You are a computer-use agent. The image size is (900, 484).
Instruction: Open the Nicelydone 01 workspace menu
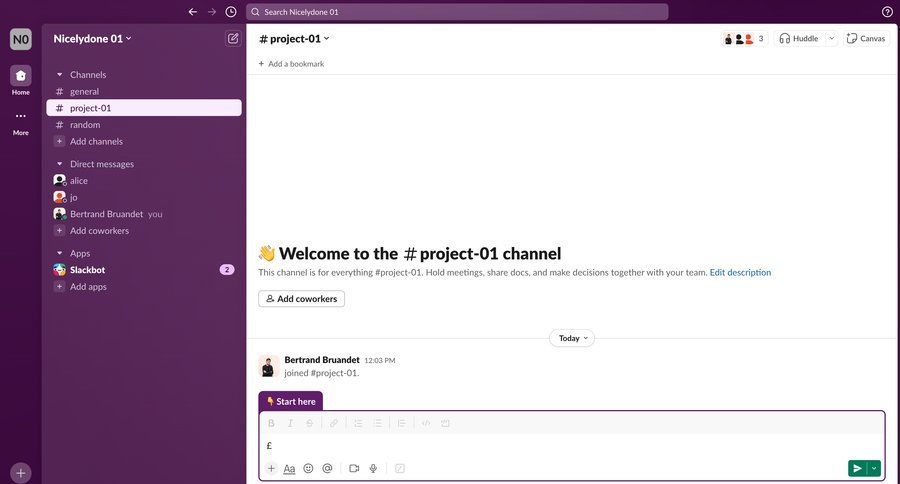92,38
